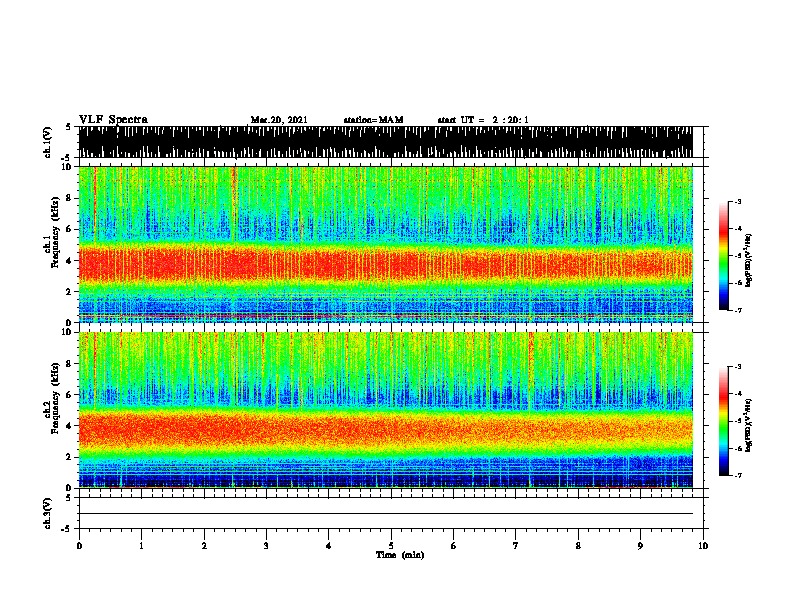792x612 pixels.
Task: Click the ch.1 spectrogram plot
Action: 386,244
